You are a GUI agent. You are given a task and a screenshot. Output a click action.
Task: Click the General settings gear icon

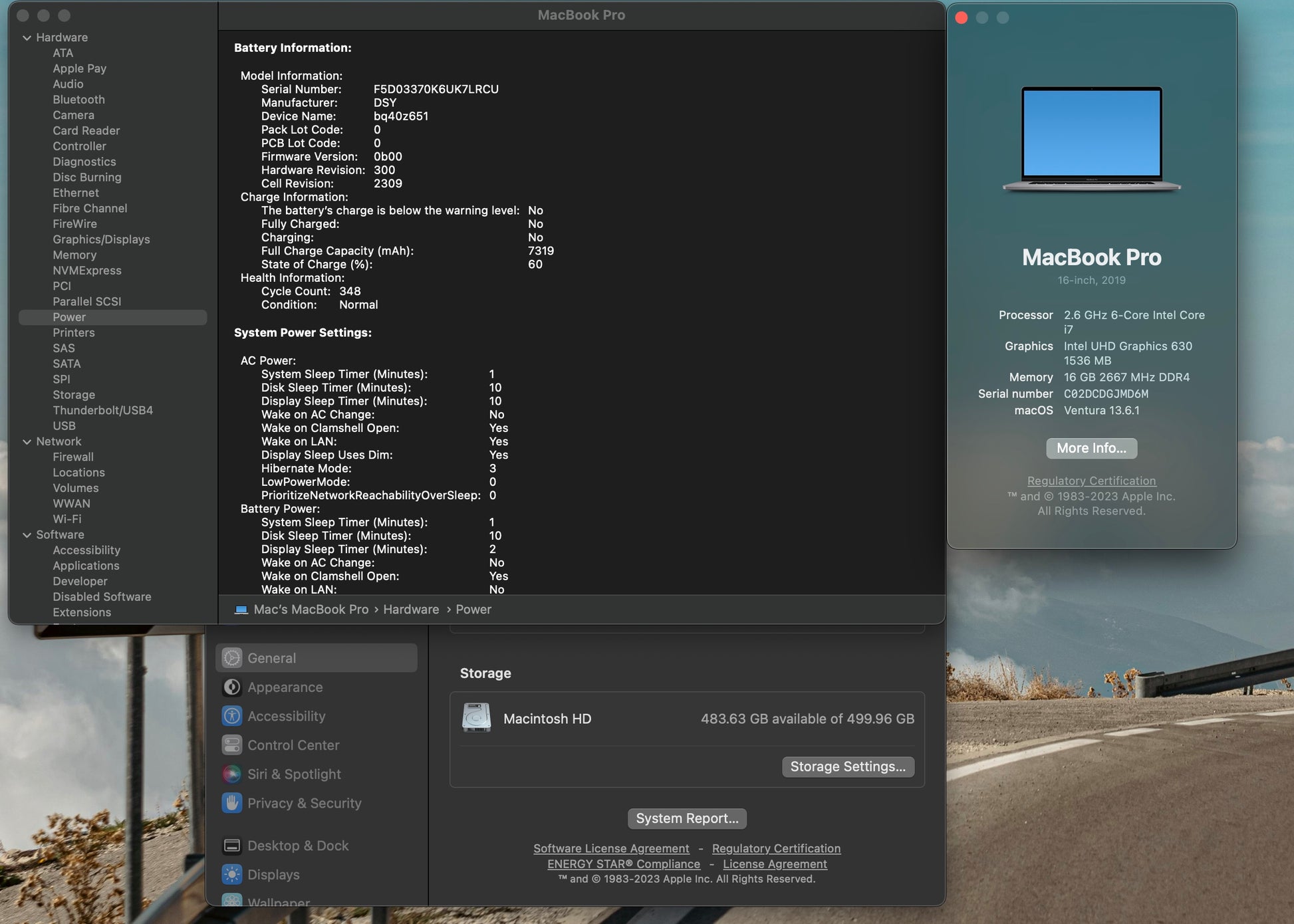[x=231, y=658]
